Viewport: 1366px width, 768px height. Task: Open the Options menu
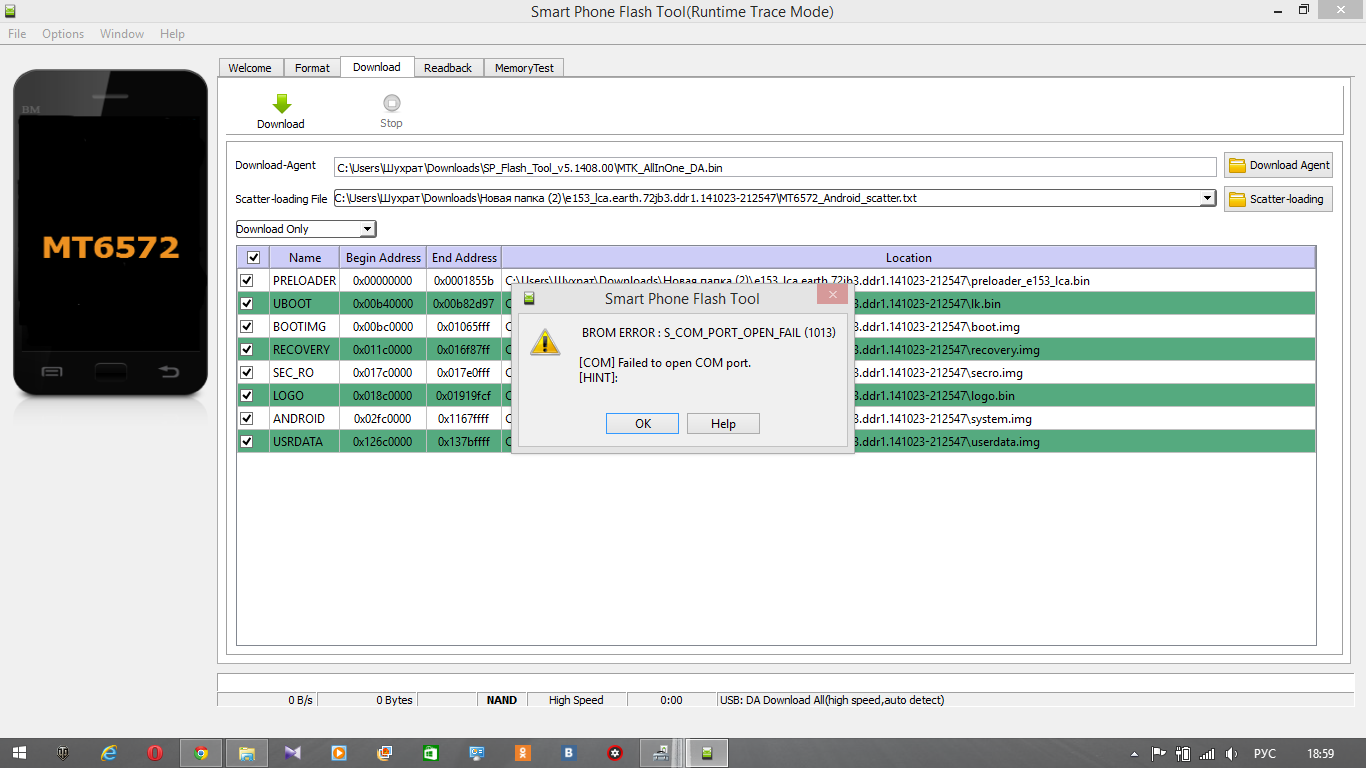click(63, 34)
